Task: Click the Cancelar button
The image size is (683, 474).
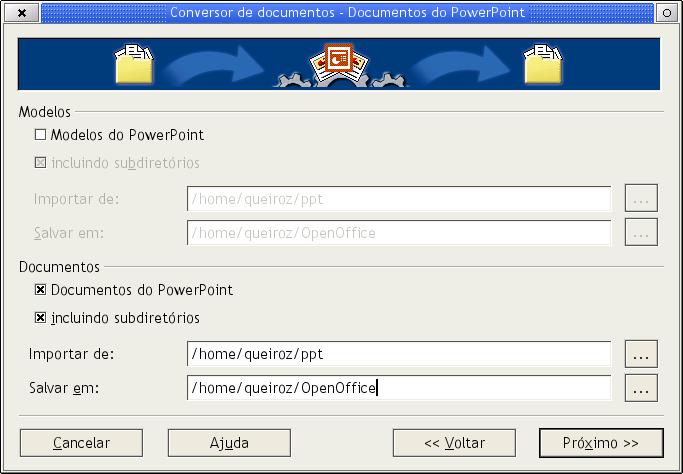Action: (x=81, y=443)
